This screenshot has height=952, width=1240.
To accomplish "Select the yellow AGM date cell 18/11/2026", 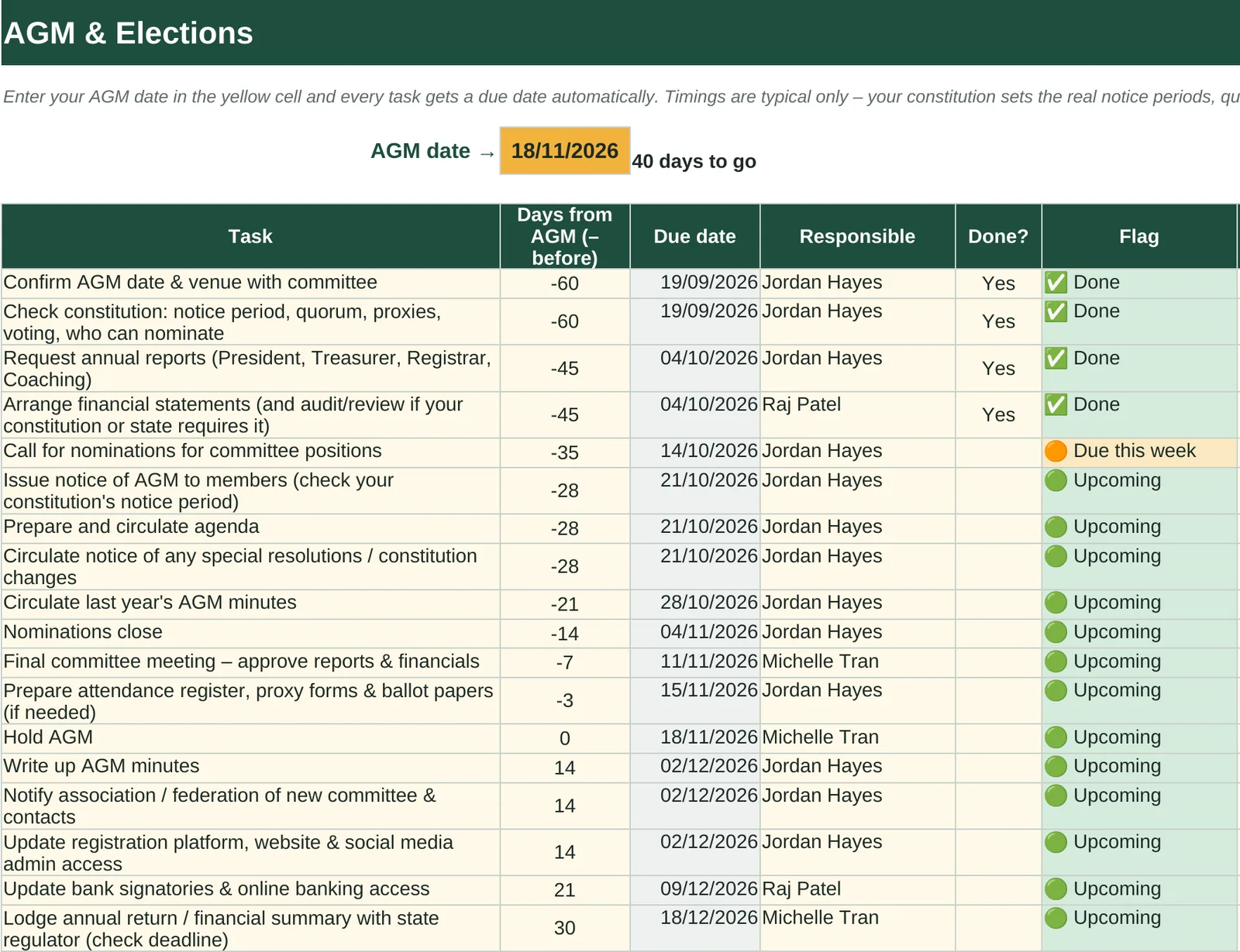I will coord(564,150).
